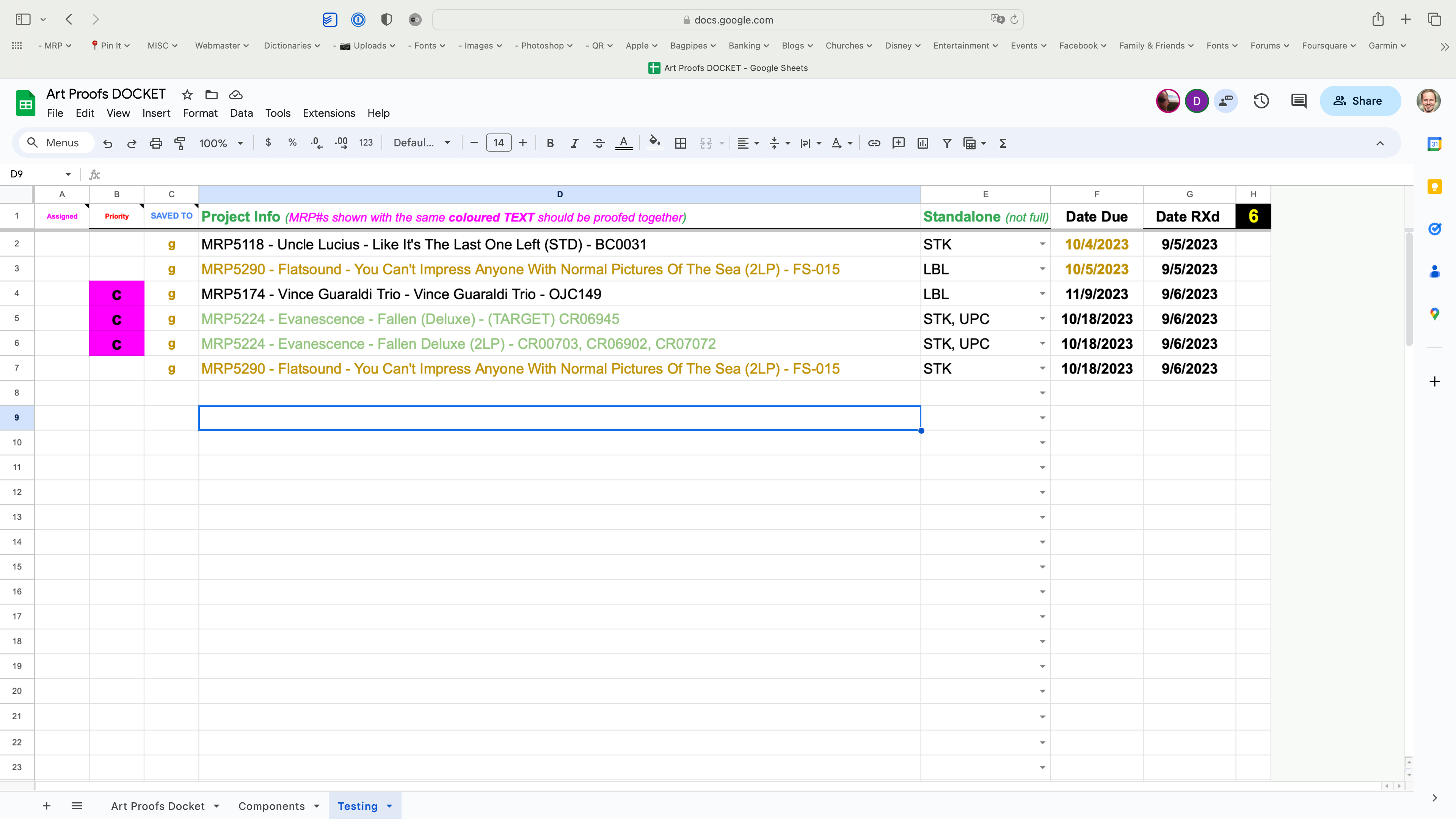Toggle italic formatting
This screenshot has height=819, width=1456.
click(x=574, y=143)
